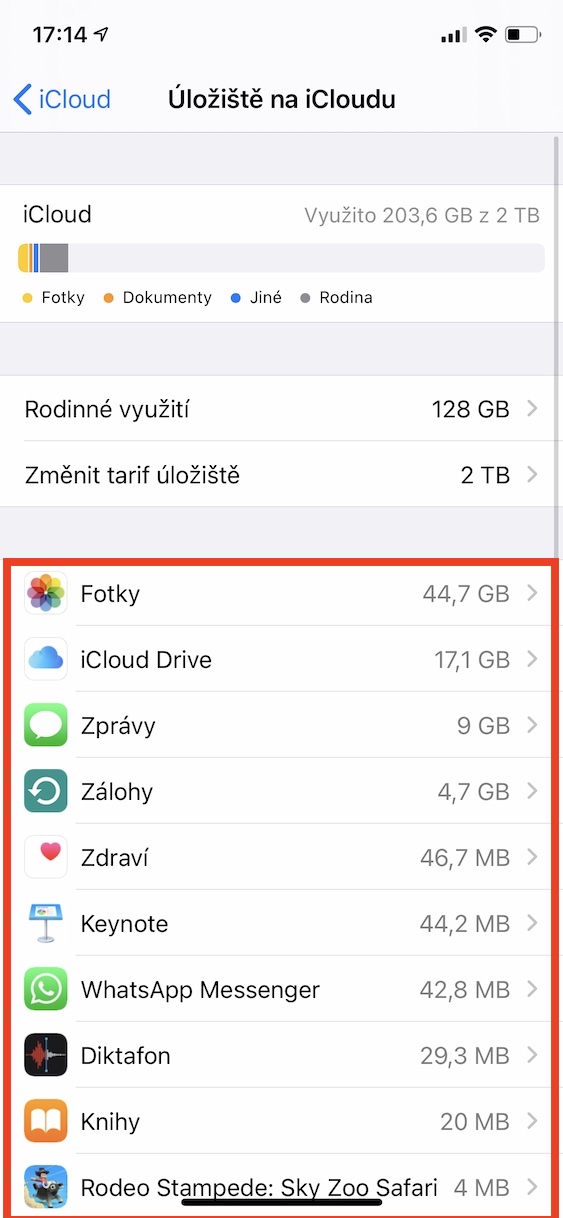Tap the orange Knihy books icon
Image resolution: width=563 pixels, height=1218 pixels.
[x=45, y=1121]
